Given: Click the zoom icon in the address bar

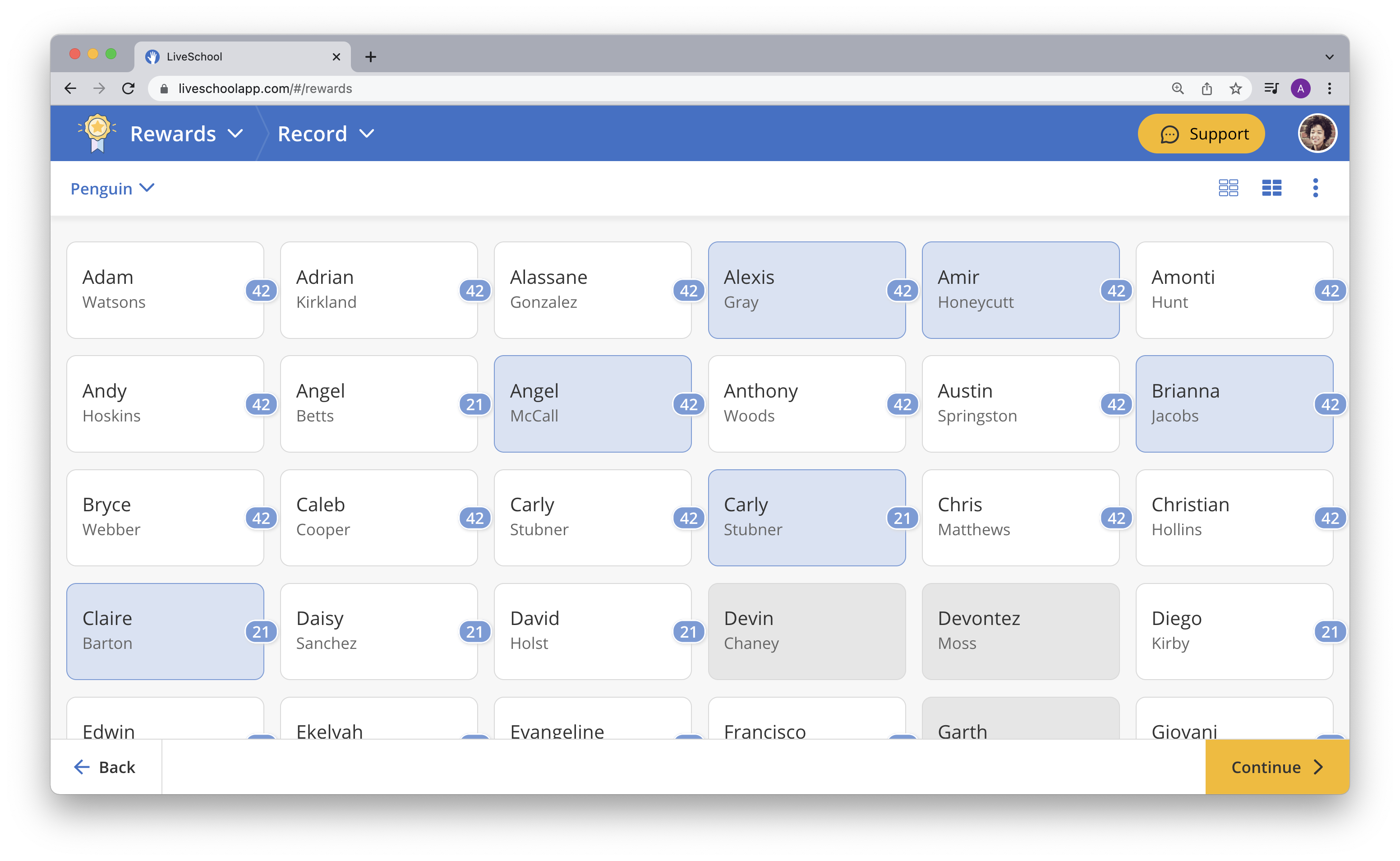Looking at the screenshot, I should (1178, 88).
